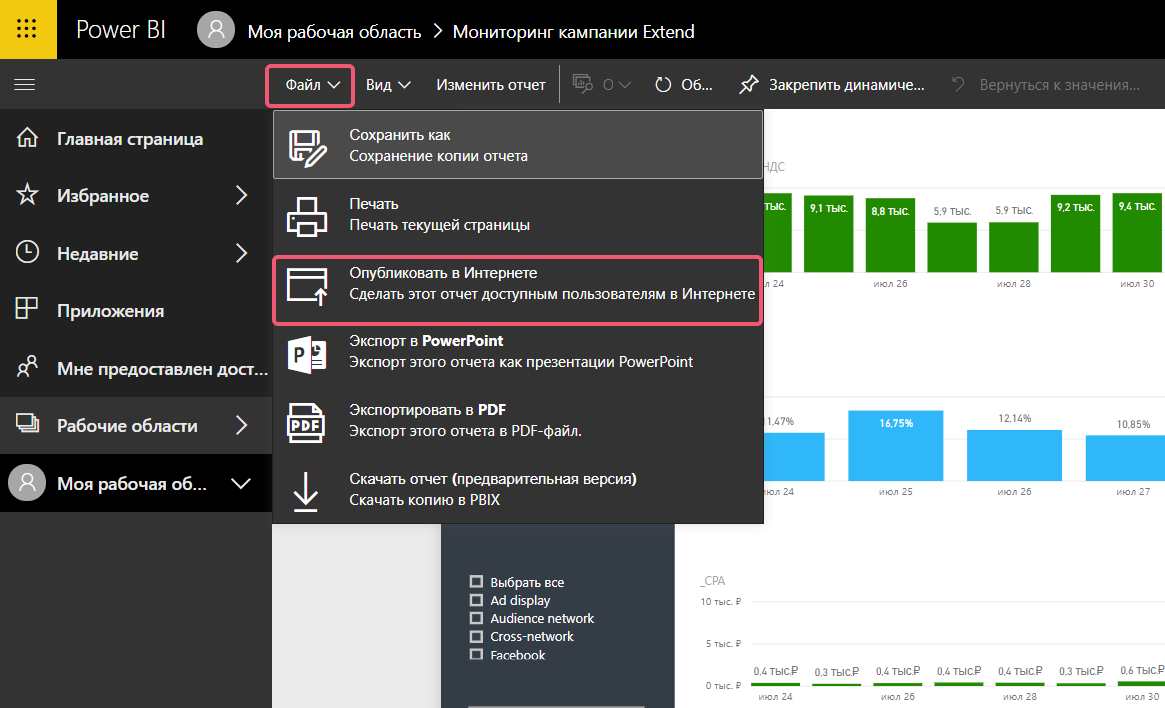Toggle the Ad display checkbox
The width and height of the screenshot is (1165, 708).
point(476,600)
